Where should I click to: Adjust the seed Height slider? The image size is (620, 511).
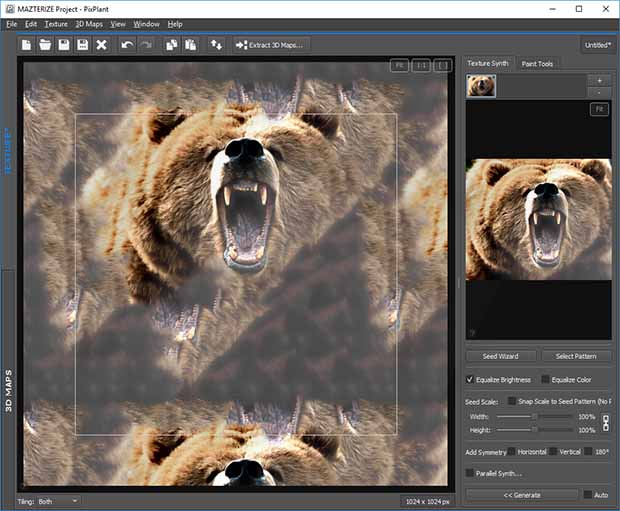[535, 430]
